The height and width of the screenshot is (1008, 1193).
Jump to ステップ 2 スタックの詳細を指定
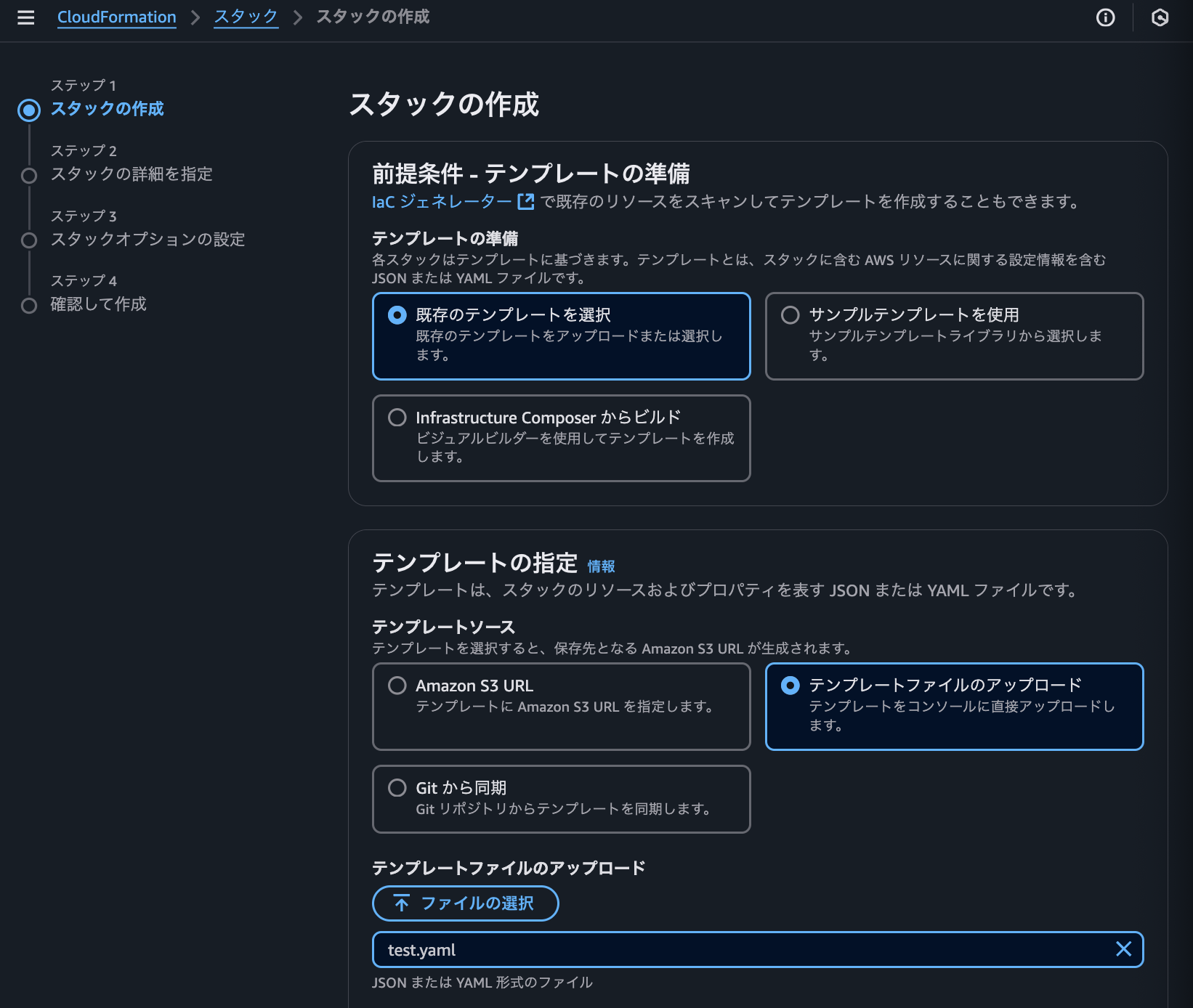(x=132, y=174)
